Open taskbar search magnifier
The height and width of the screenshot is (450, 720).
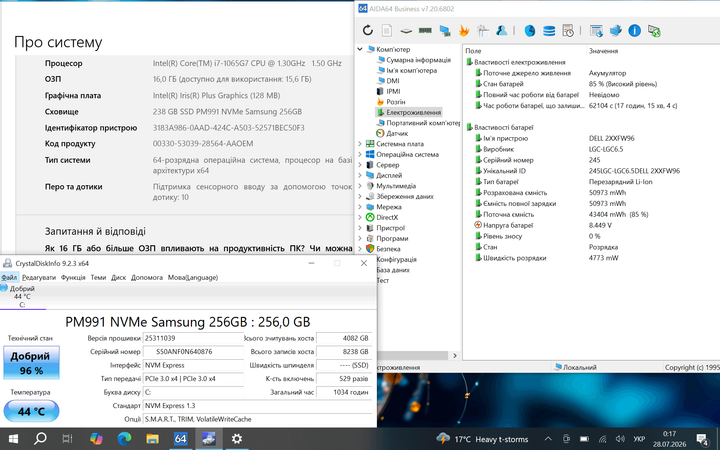point(40,439)
